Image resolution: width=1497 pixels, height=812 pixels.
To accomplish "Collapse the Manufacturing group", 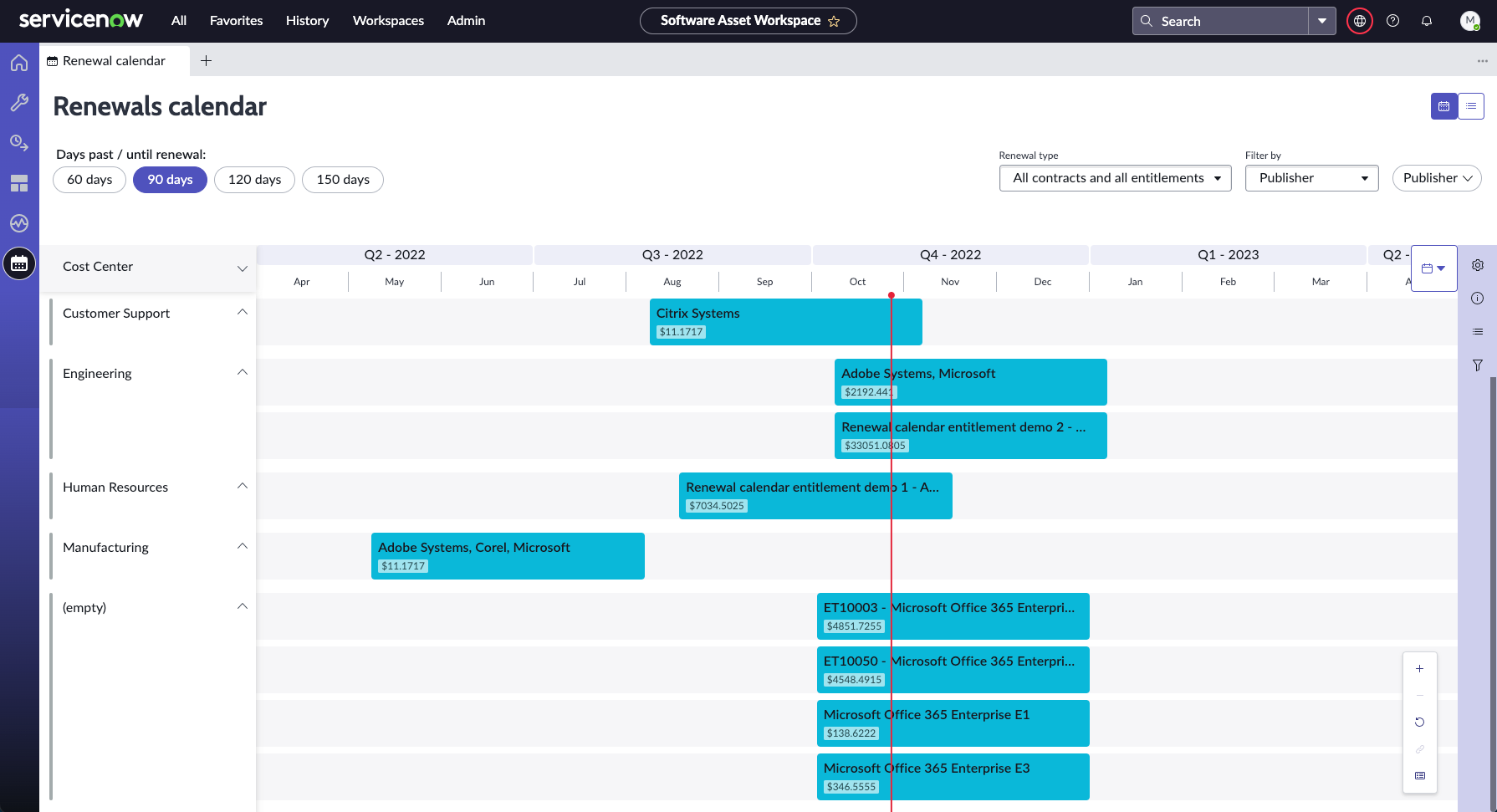I will [243, 546].
